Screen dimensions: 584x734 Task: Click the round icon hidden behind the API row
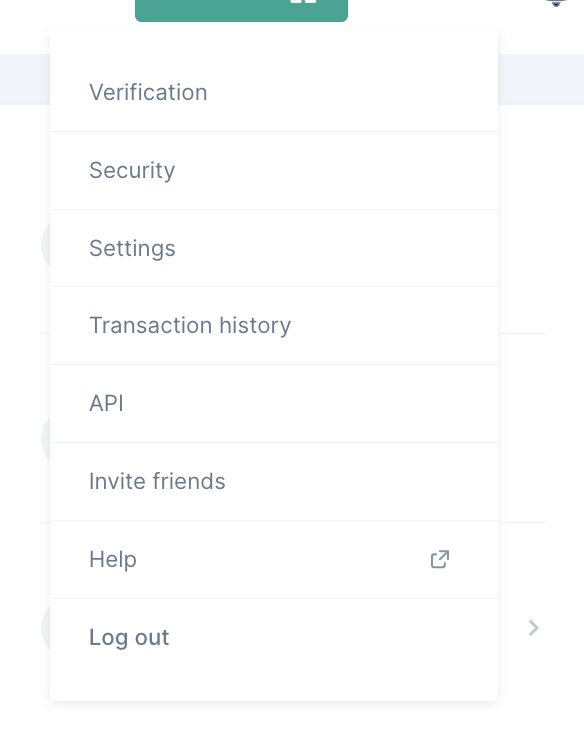45,438
